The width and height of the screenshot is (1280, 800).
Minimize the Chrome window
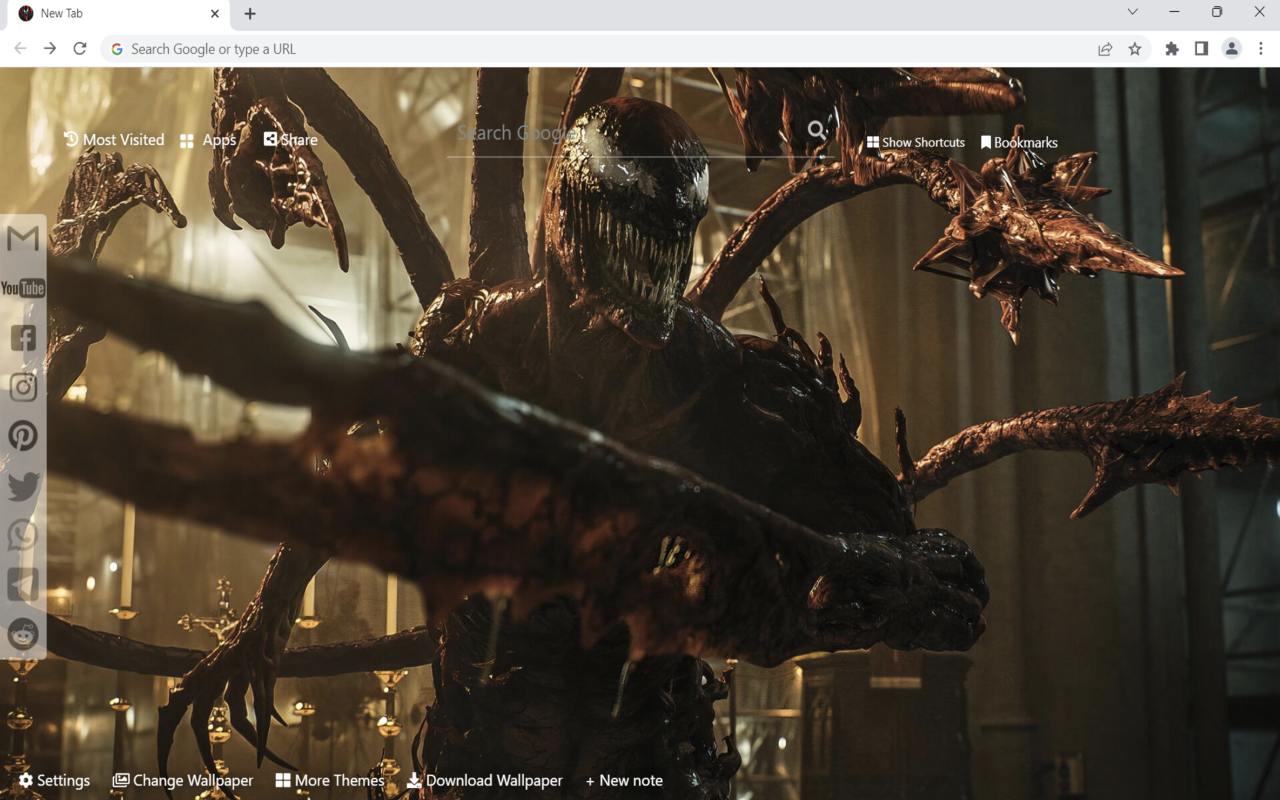point(1174,12)
